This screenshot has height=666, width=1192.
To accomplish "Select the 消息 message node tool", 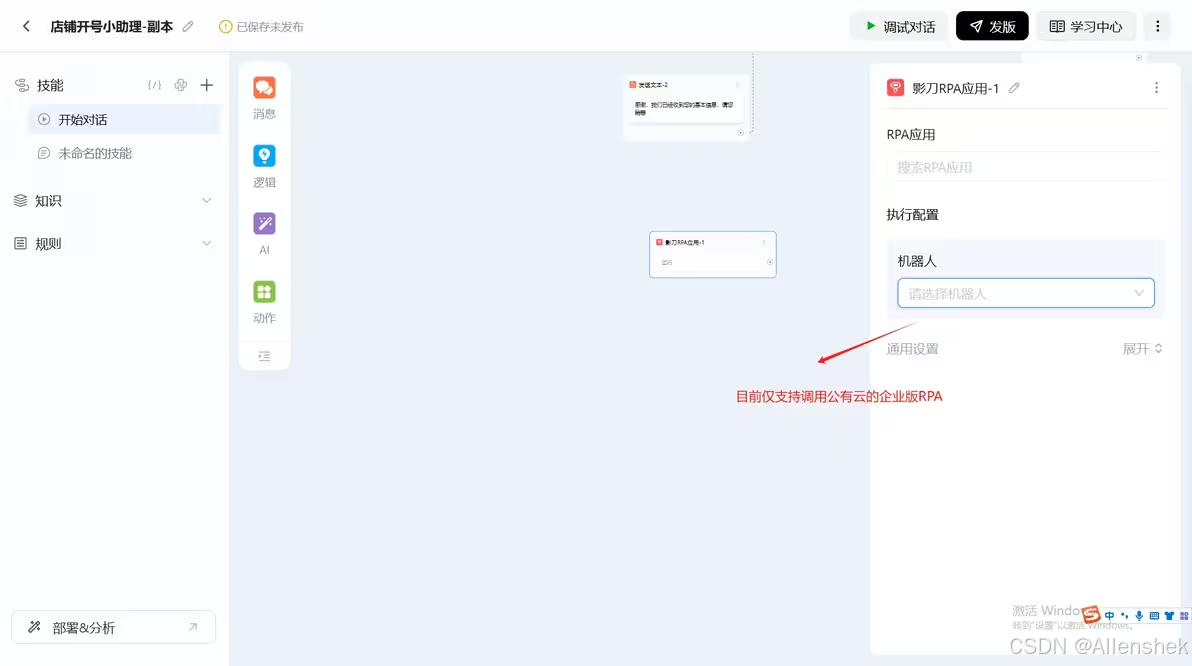I will tap(265, 98).
